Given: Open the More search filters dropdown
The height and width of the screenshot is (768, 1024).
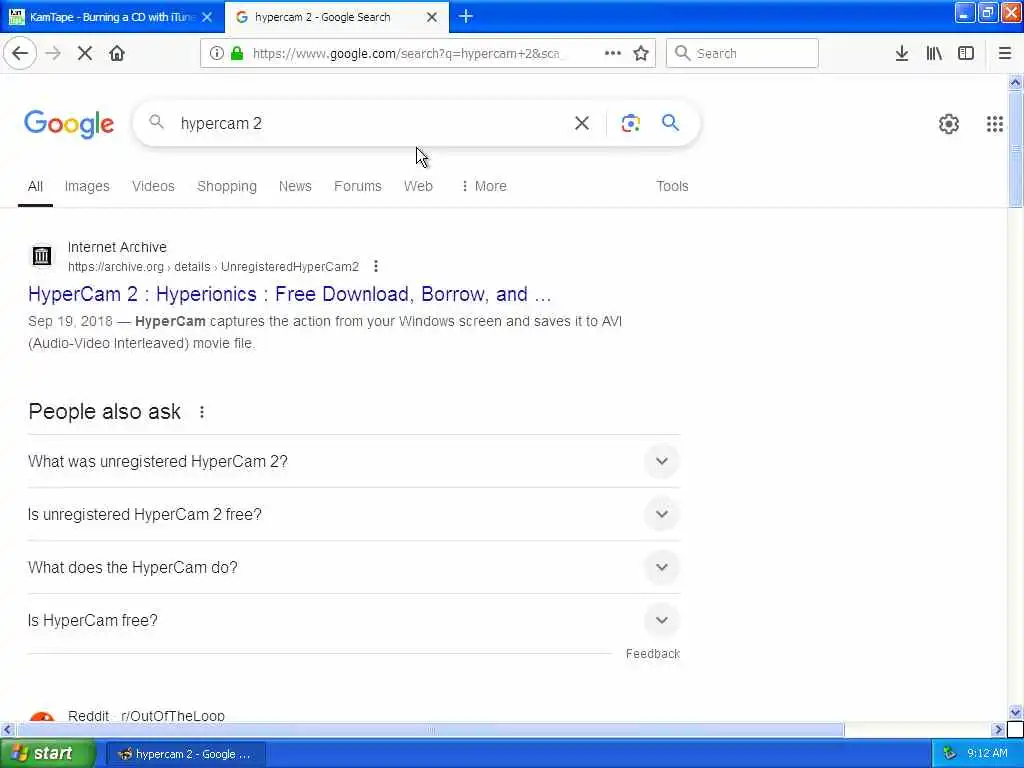Looking at the screenshot, I should pyautogui.click(x=483, y=186).
